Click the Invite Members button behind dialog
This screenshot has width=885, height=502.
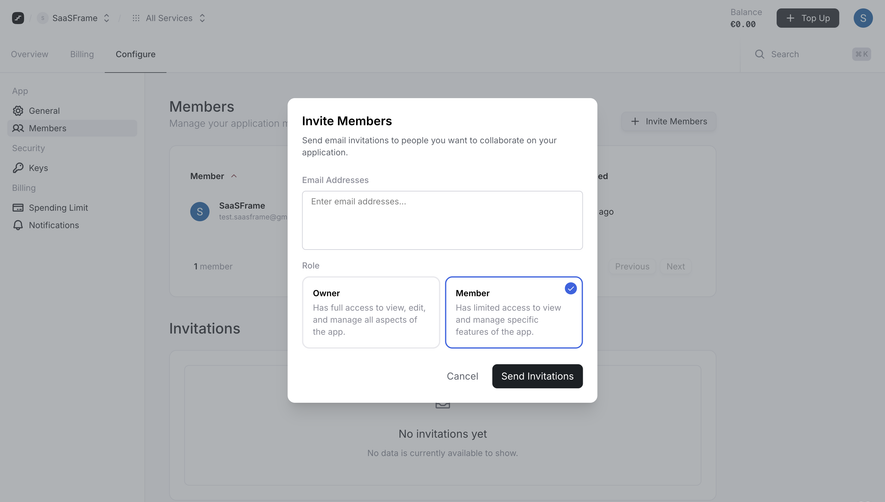click(x=668, y=121)
